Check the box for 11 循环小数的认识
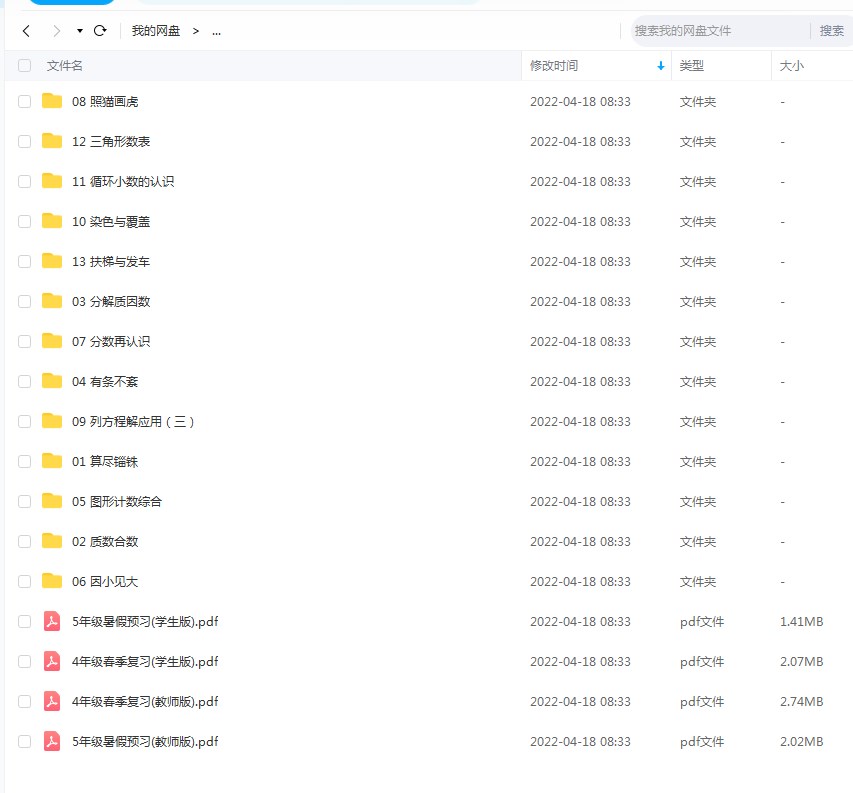 pos(24,182)
